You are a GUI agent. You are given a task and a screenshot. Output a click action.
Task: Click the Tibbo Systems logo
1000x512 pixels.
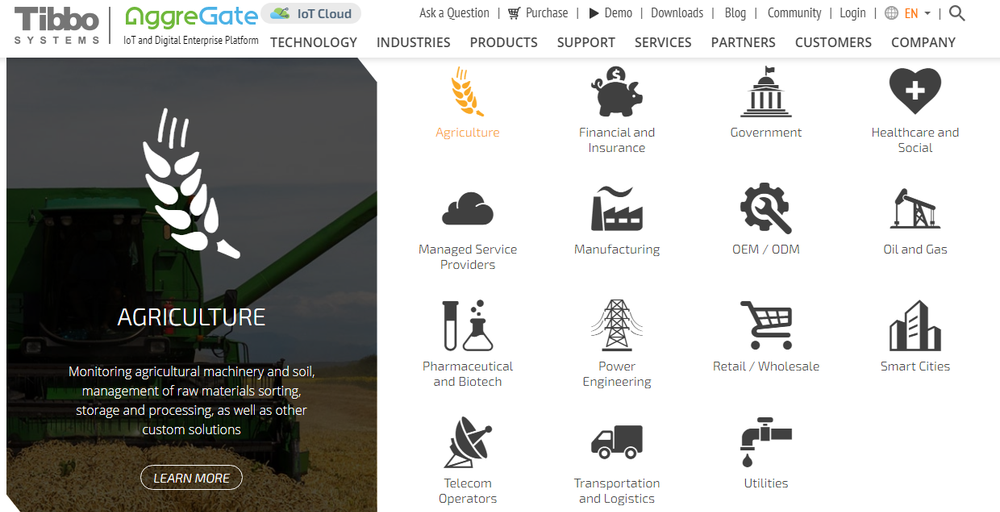[57, 26]
